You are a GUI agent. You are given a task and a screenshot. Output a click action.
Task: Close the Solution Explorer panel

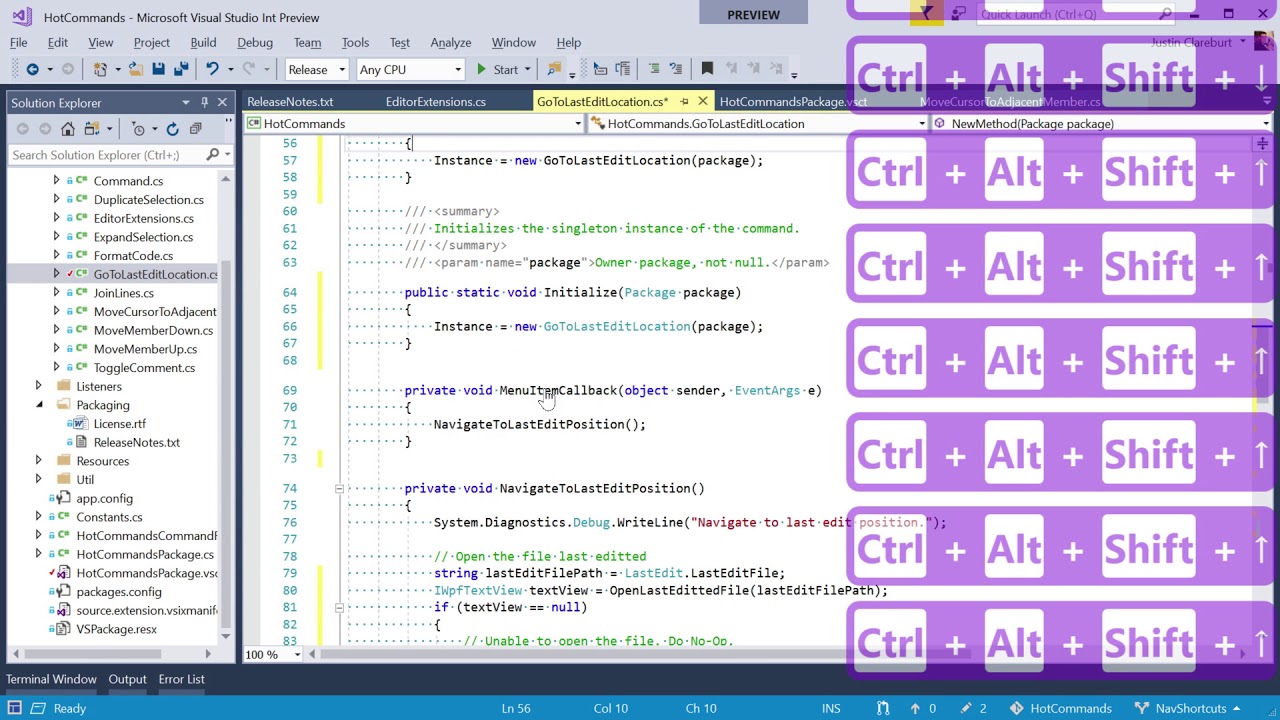pos(222,102)
